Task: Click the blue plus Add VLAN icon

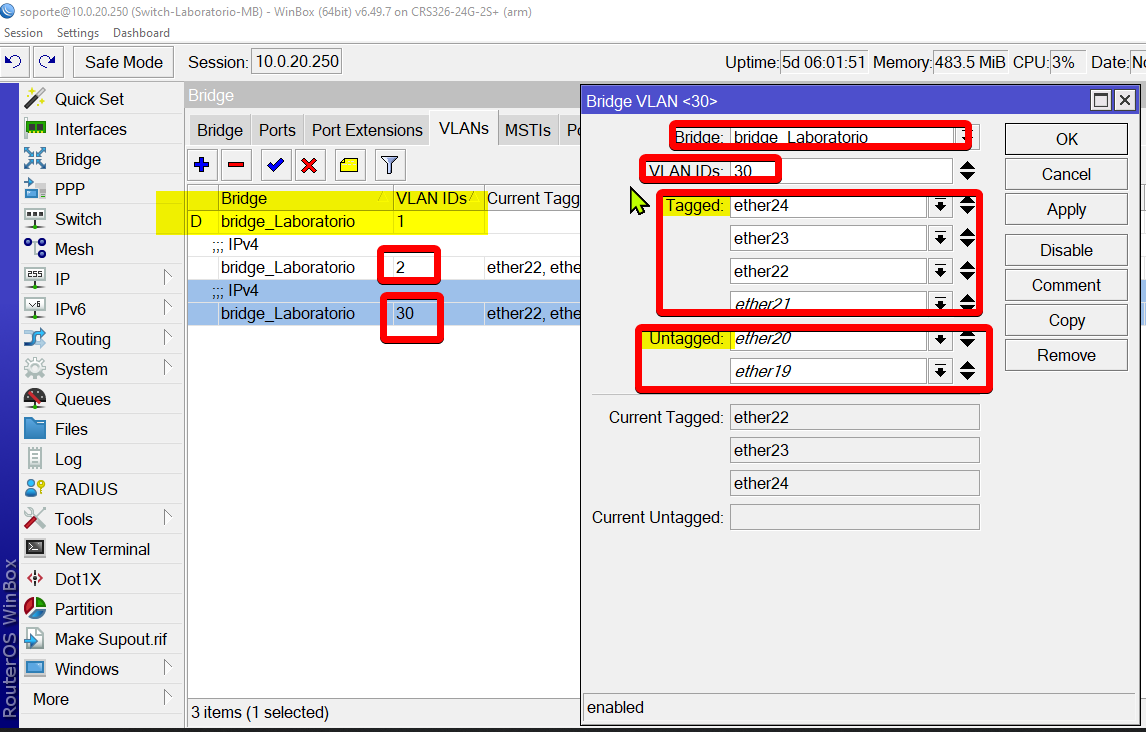Action: tap(202, 165)
